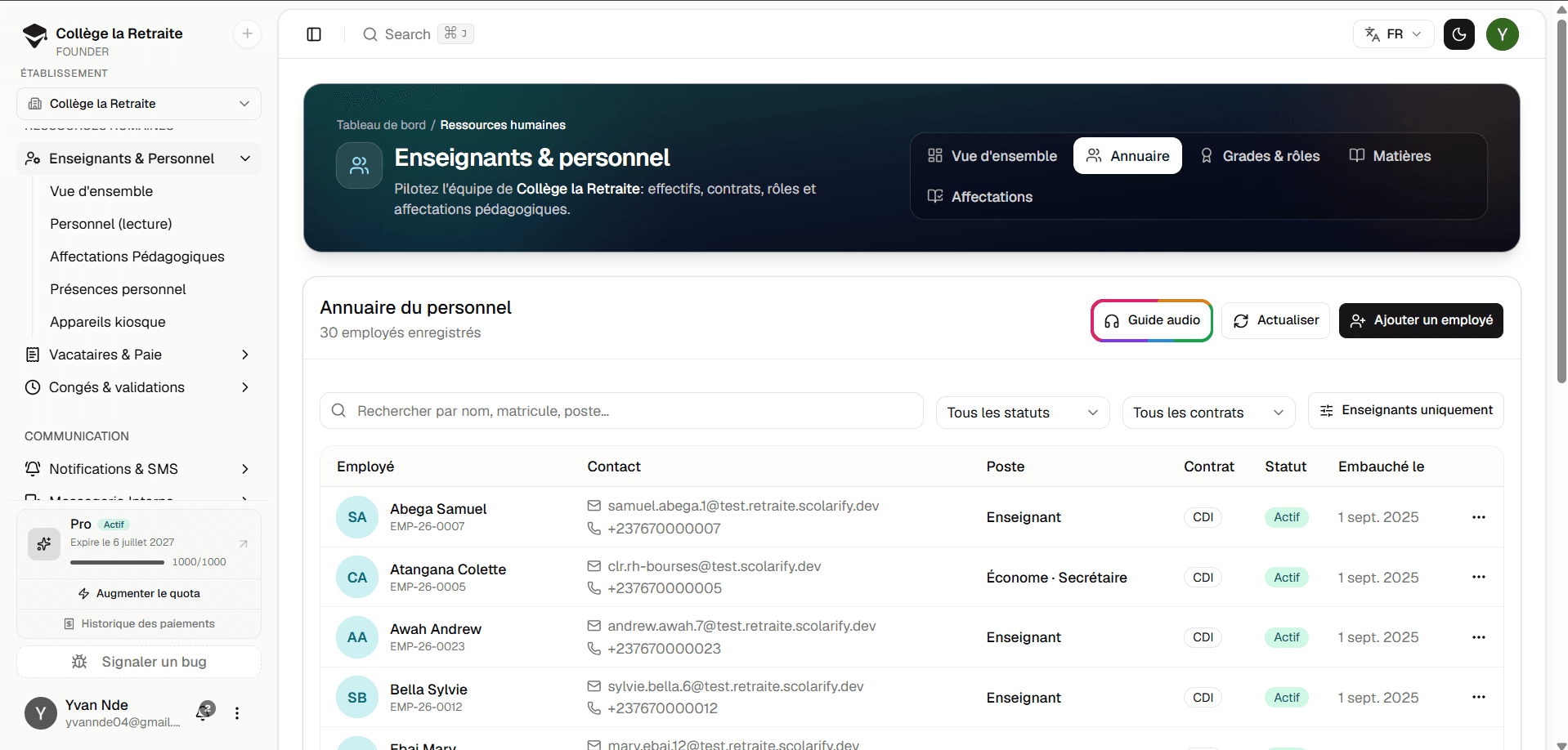Open Appareils kiosque in sidebar
Image resolution: width=1568 pixels, height=750 pixels.
[108, 322]
